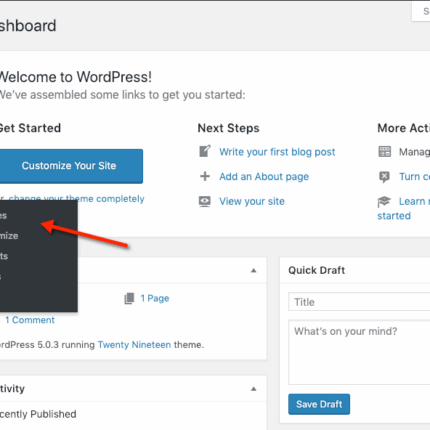Click the widgets grid icon under More Actions

(x=384, y=151)
